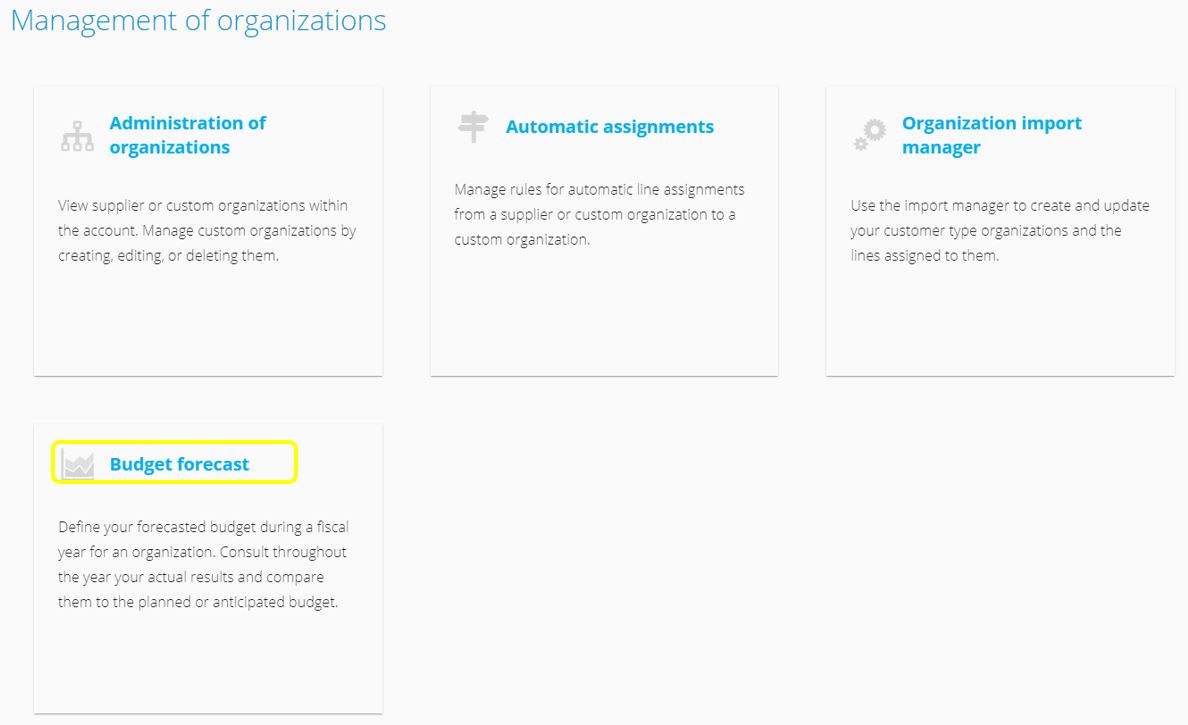Click the gears icon for Organization import manager

[x=870, y=135]
